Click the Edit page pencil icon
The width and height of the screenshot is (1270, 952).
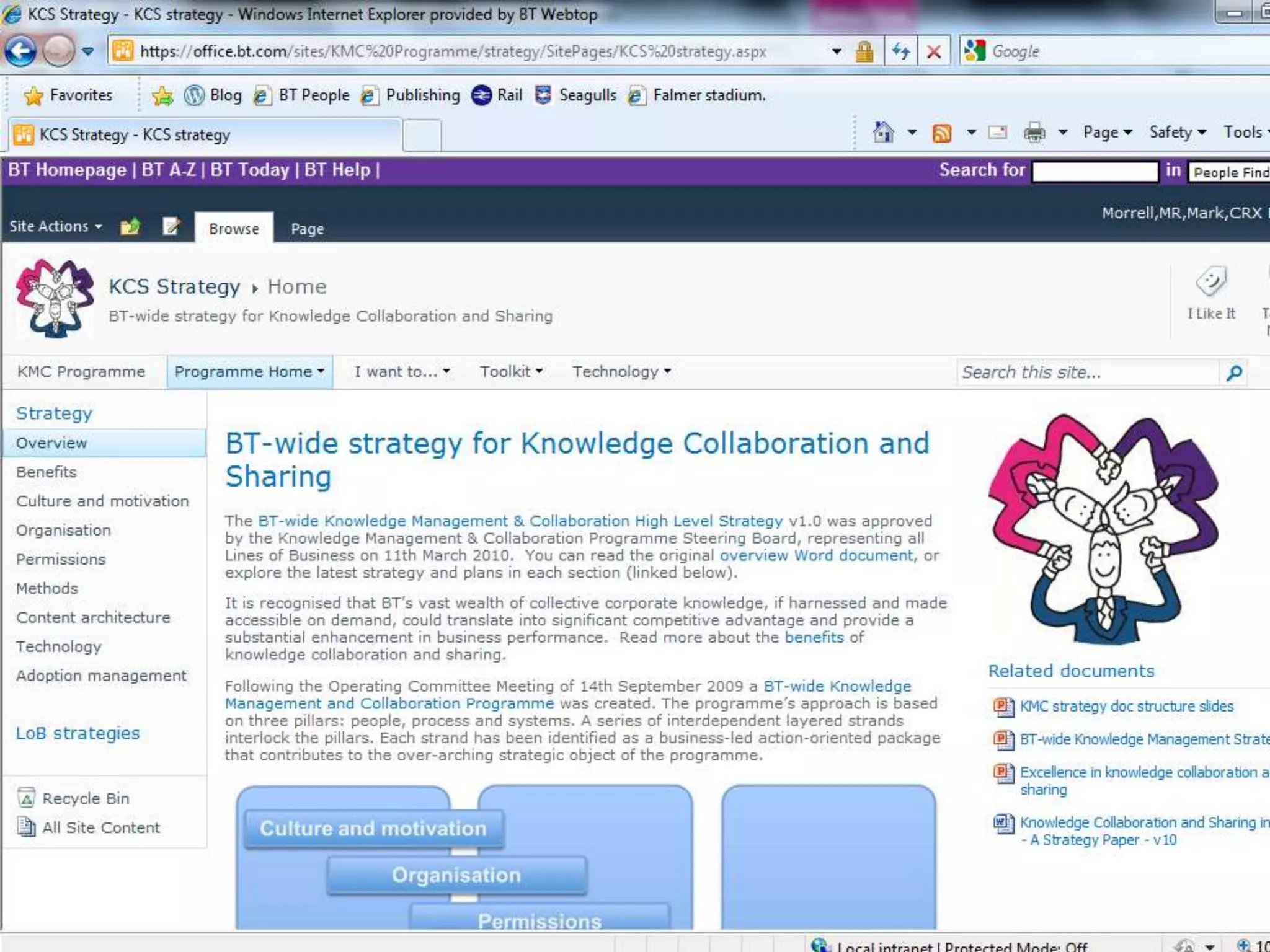pyautogui.click(x=172, y=226)
